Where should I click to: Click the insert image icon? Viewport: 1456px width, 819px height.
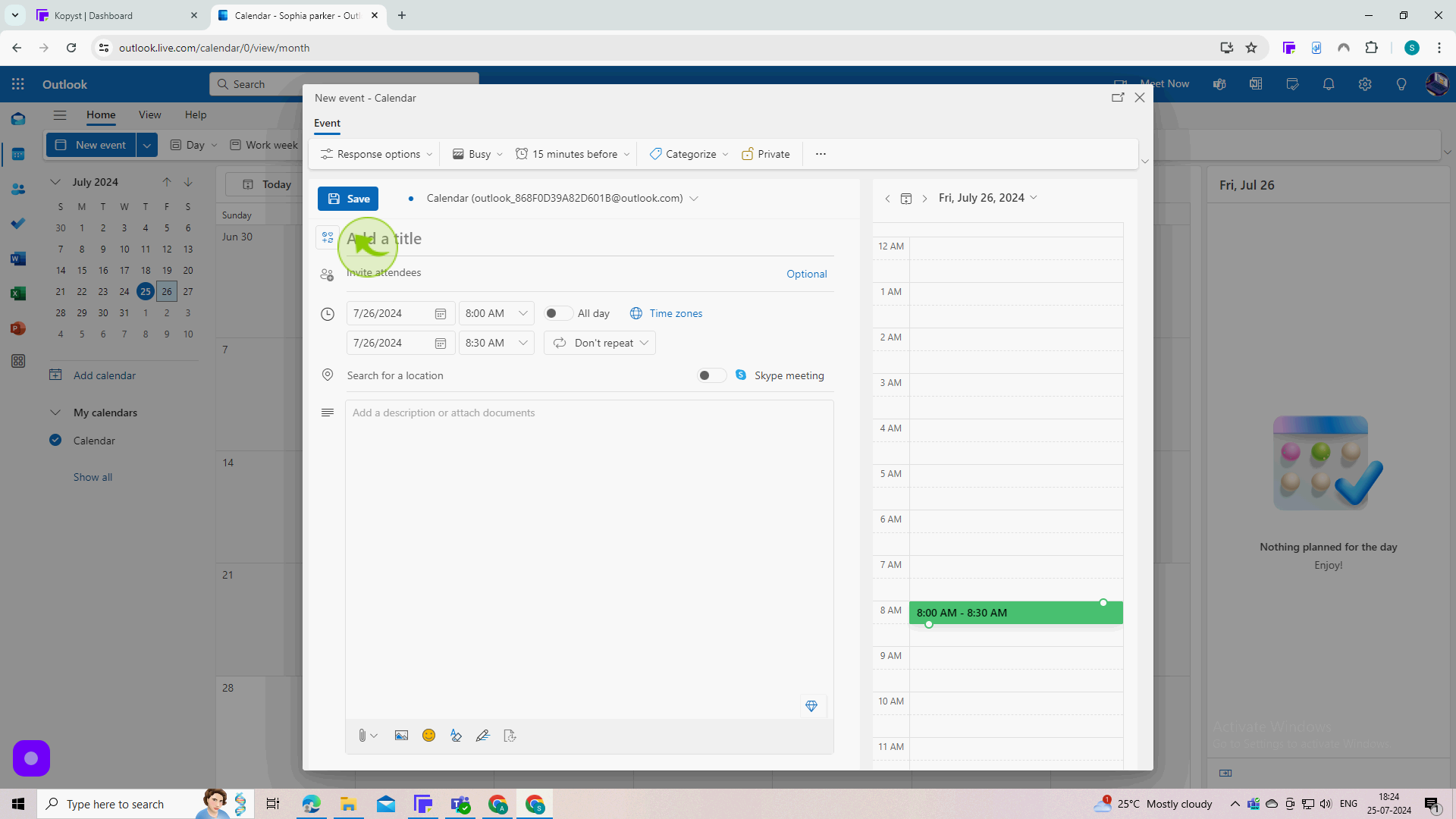click(x=401, y=735)
